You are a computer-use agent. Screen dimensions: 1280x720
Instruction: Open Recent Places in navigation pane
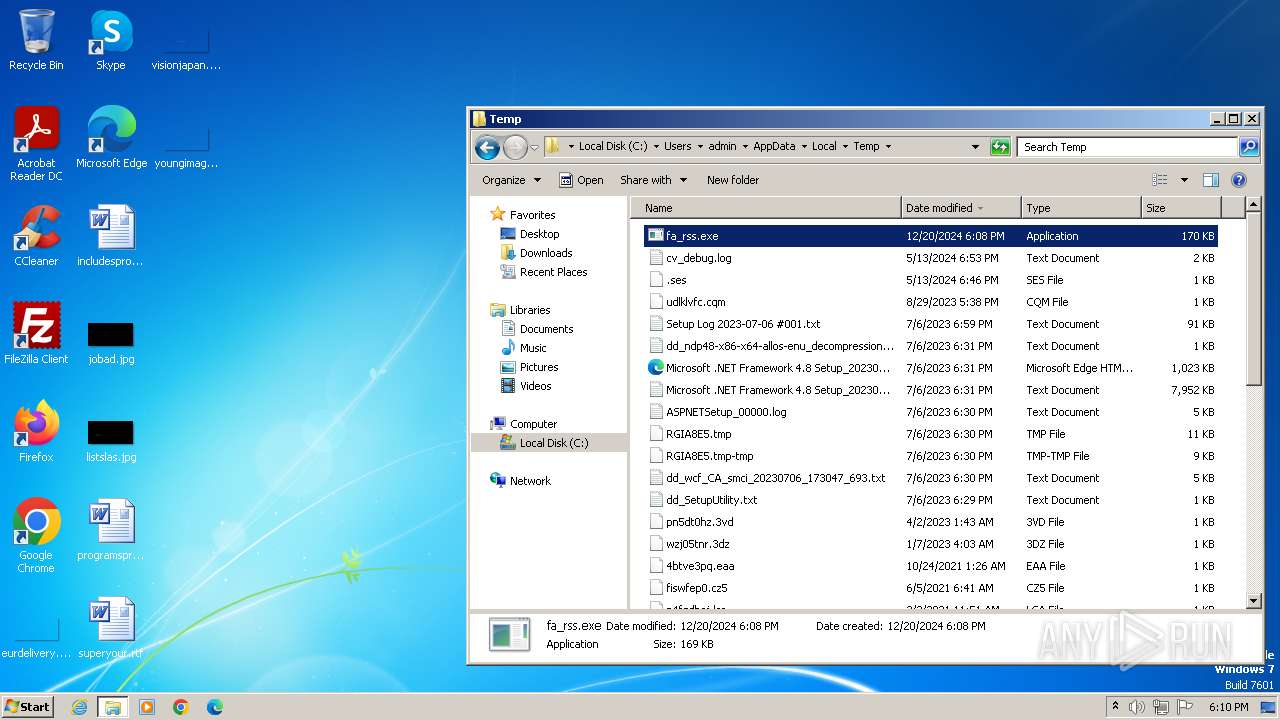pos(553,272)
